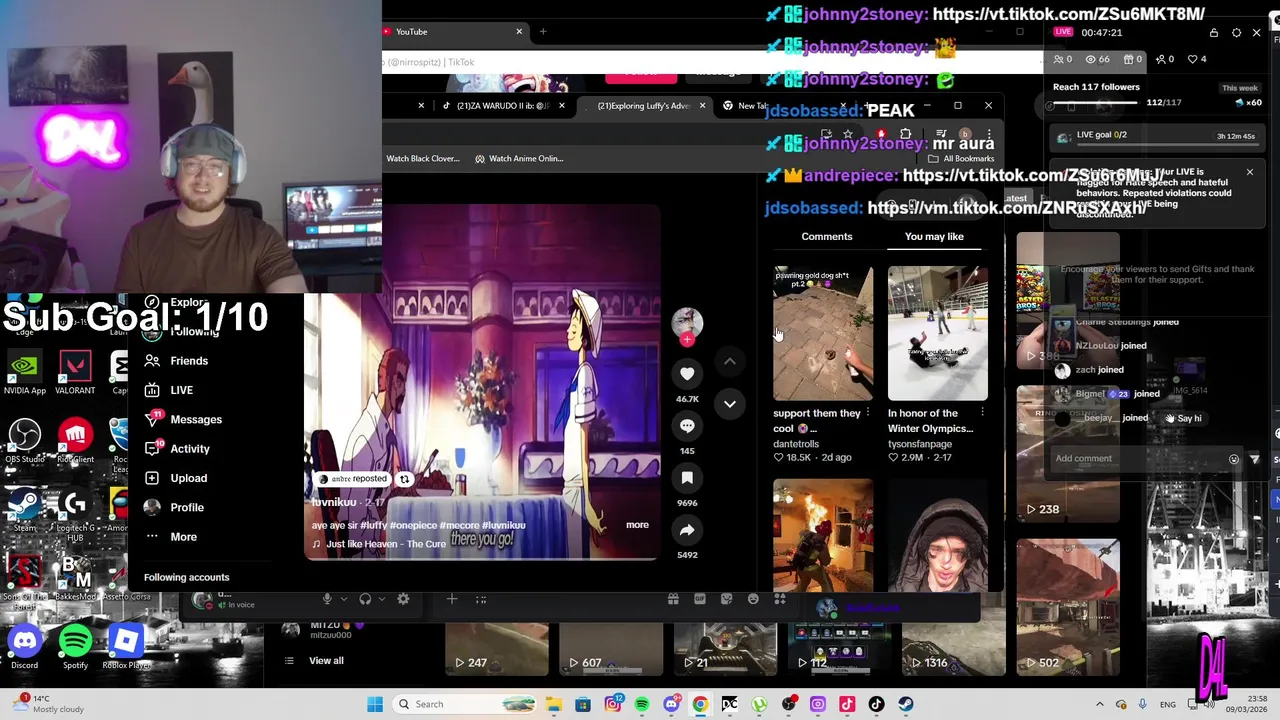
Task: Open the dantetrolls 'support them they cool' video
Action: (x=823, y=333)
